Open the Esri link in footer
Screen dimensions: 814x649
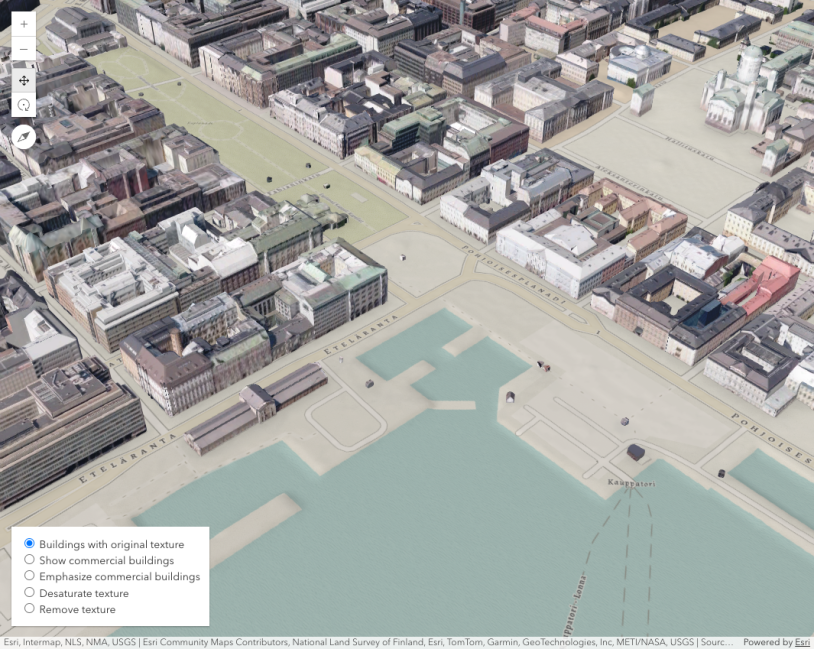pos(802,642)
